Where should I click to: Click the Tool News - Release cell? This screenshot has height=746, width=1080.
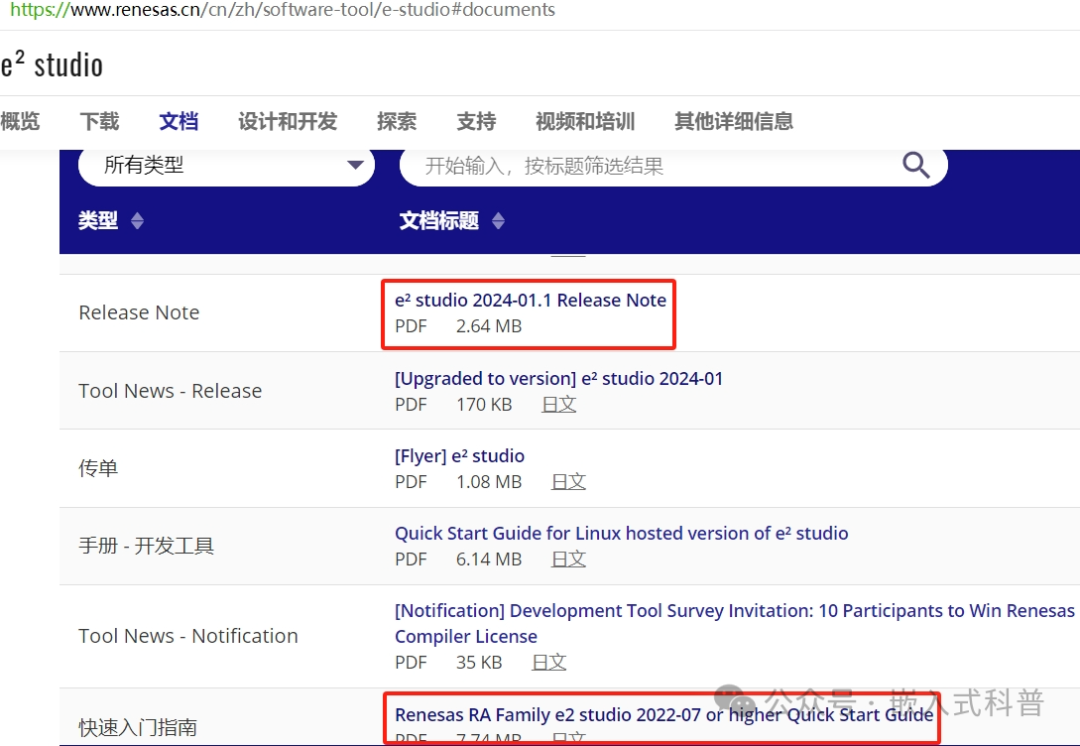point(170,391)
